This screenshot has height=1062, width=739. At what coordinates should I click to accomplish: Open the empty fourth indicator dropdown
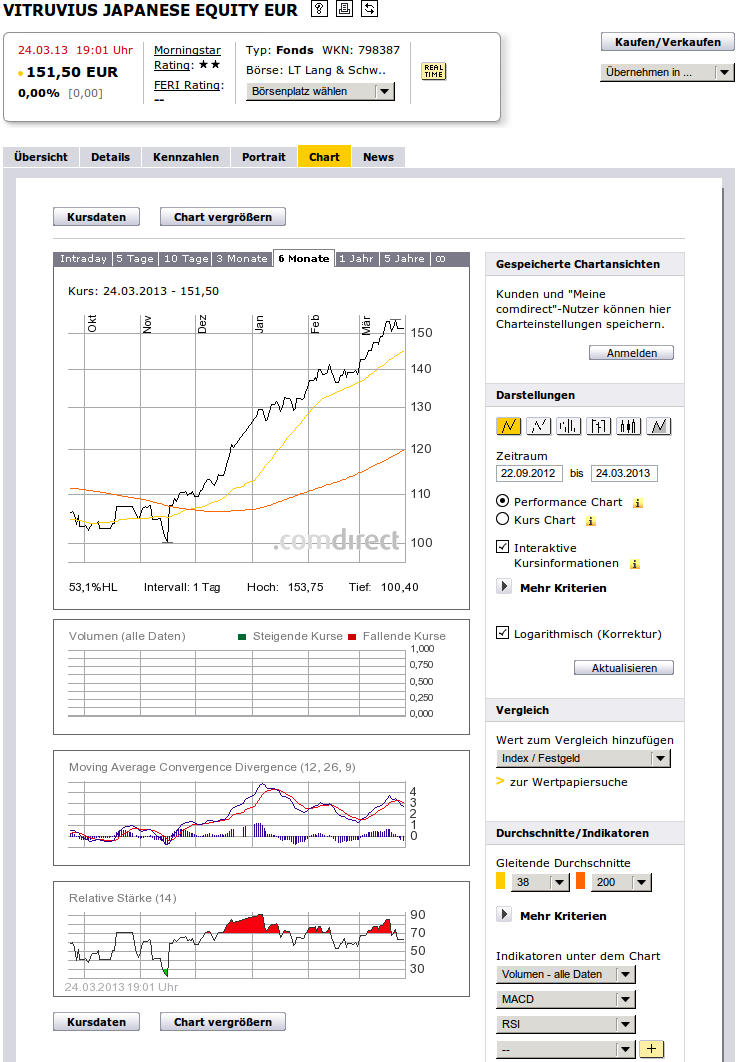click(566, 1049)
